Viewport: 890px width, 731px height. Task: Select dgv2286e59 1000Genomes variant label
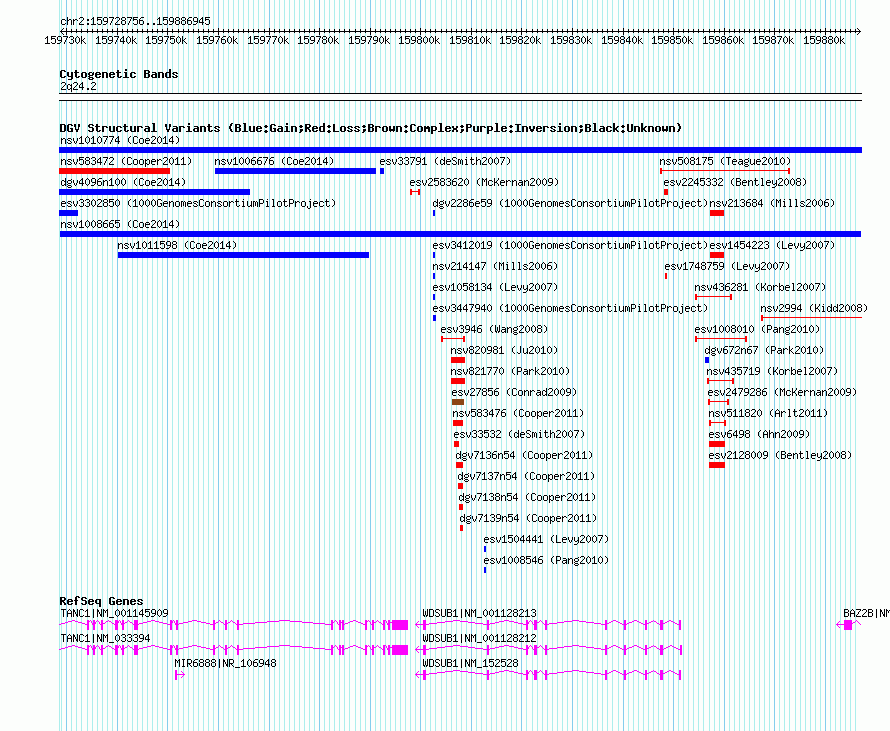(x=570, y=203)
